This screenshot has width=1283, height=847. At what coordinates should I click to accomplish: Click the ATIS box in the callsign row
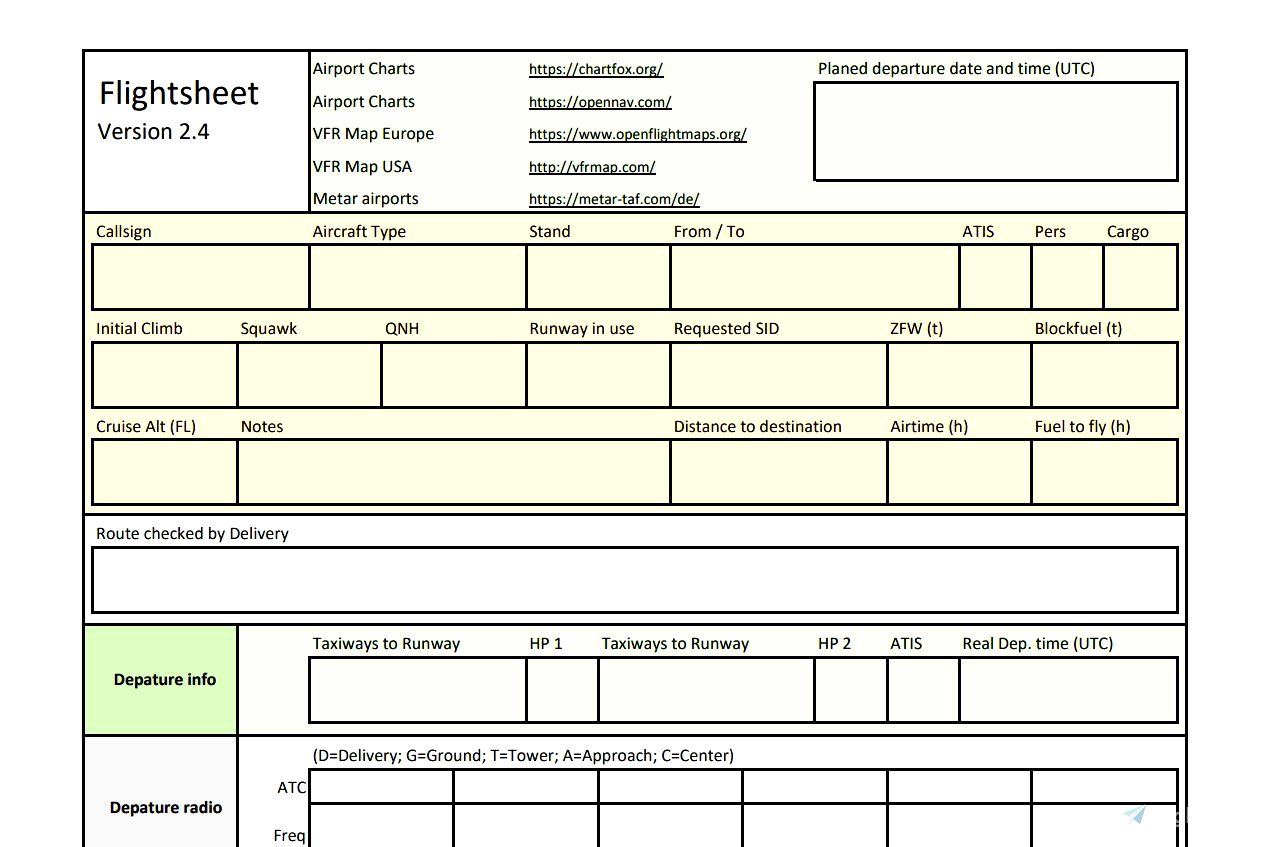(993, 277)
